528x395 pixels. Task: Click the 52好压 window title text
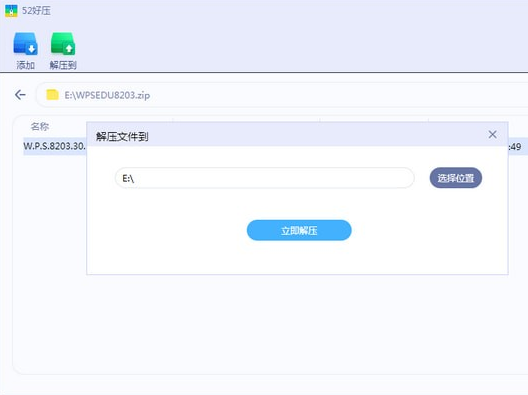[x=36, y=11]
